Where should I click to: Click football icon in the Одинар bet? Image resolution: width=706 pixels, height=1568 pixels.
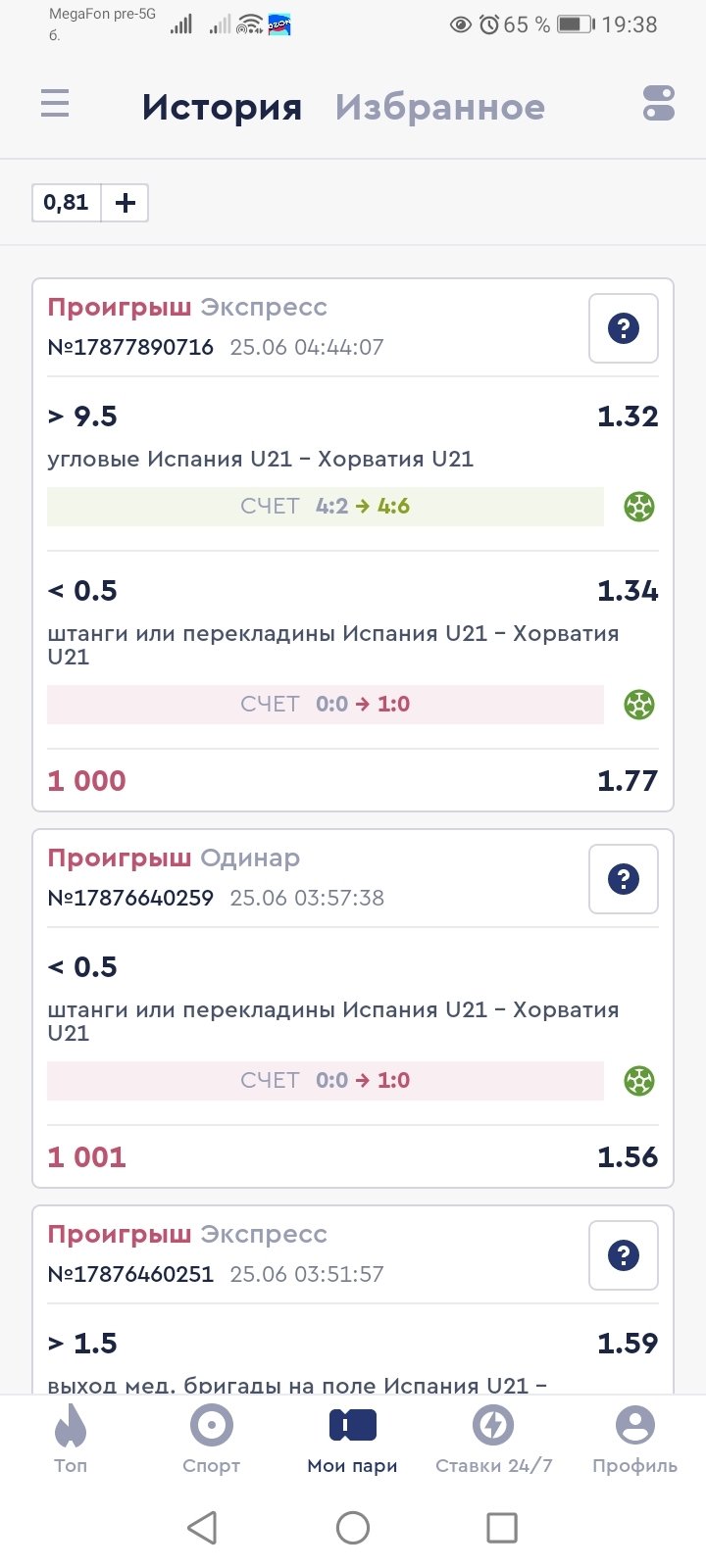(x=639, y=1081)
